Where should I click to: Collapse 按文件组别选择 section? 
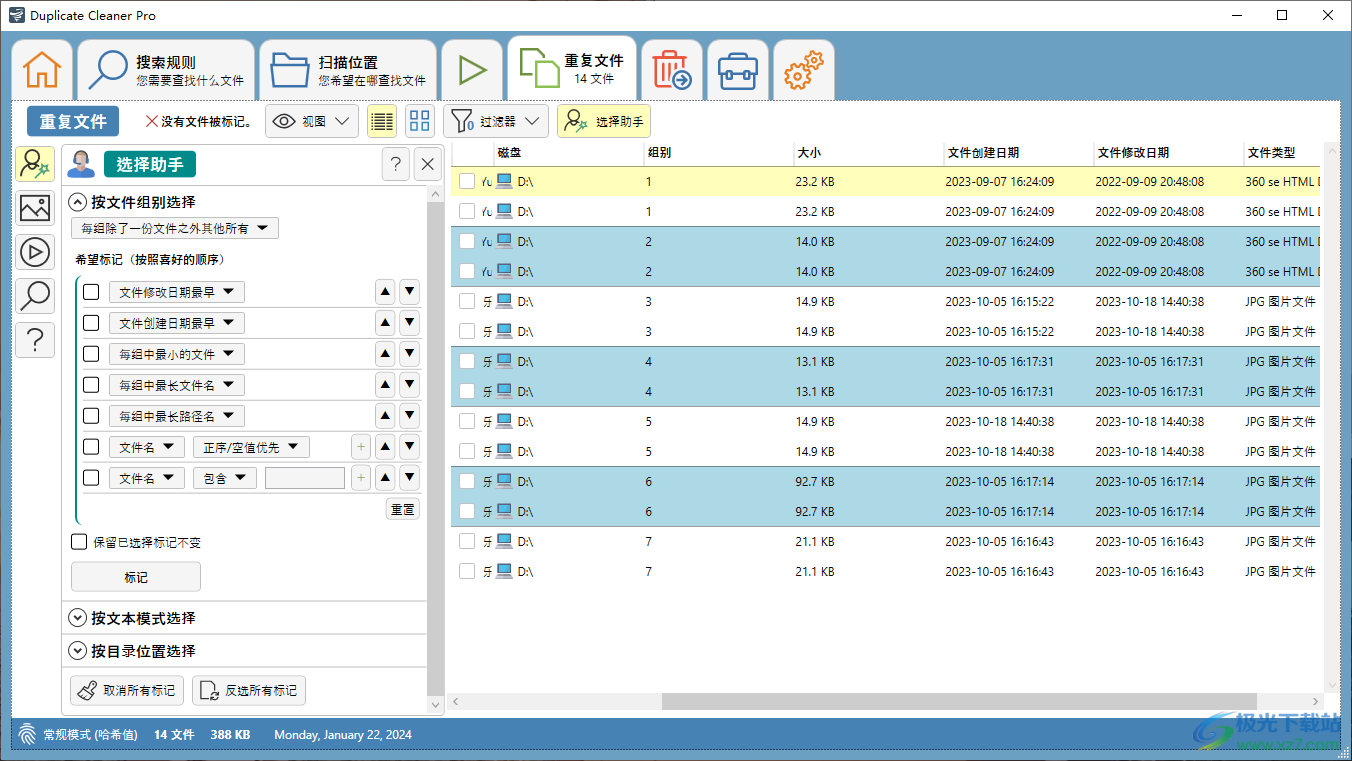78,201
